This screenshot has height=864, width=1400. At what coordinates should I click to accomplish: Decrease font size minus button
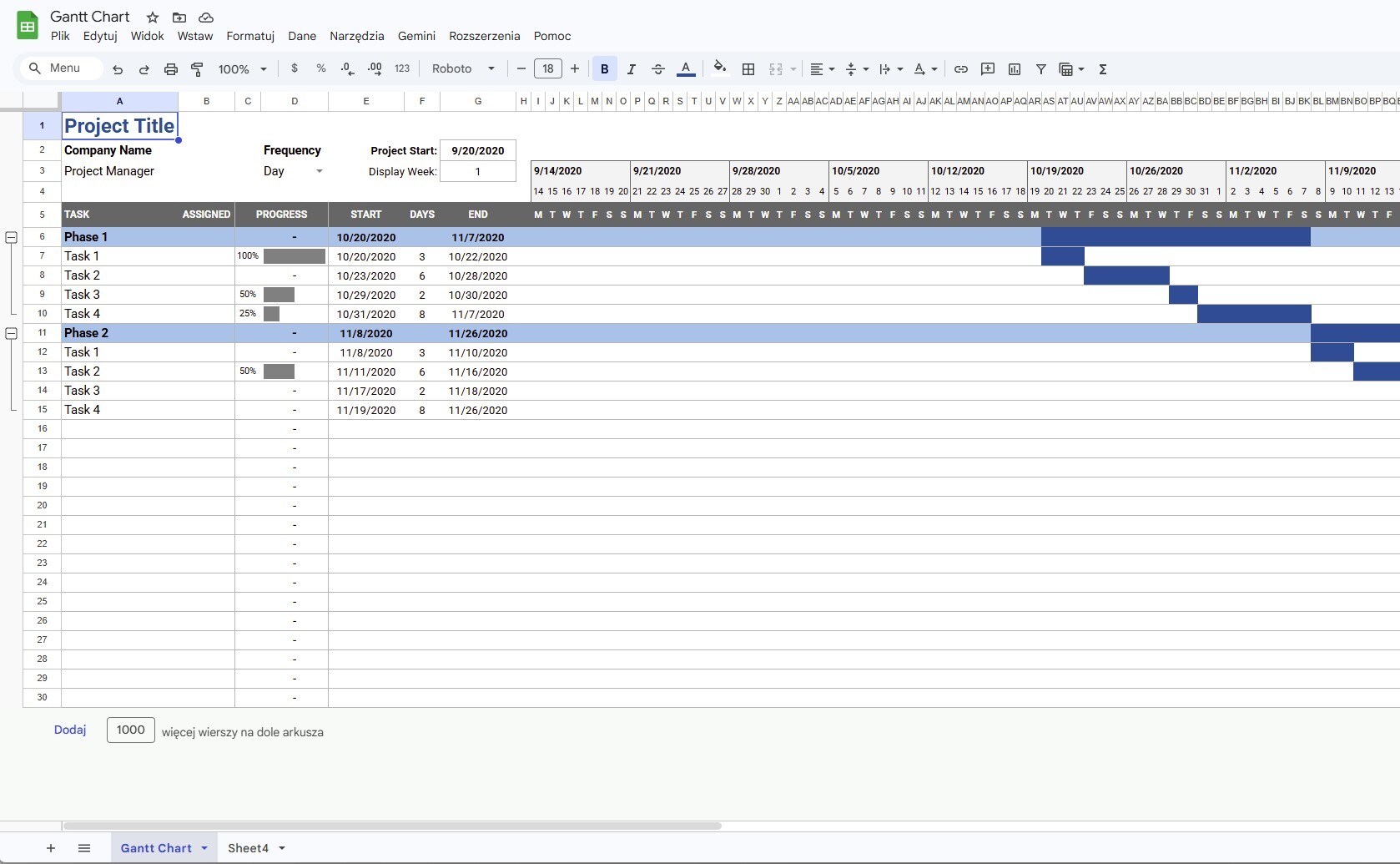[x=521, y=68]
